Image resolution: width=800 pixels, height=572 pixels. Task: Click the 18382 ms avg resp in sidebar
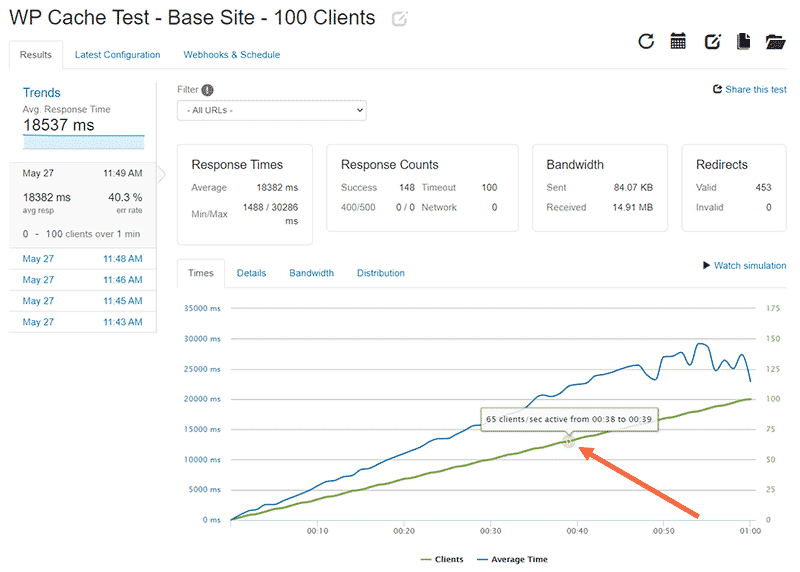(x=46, y=197)
